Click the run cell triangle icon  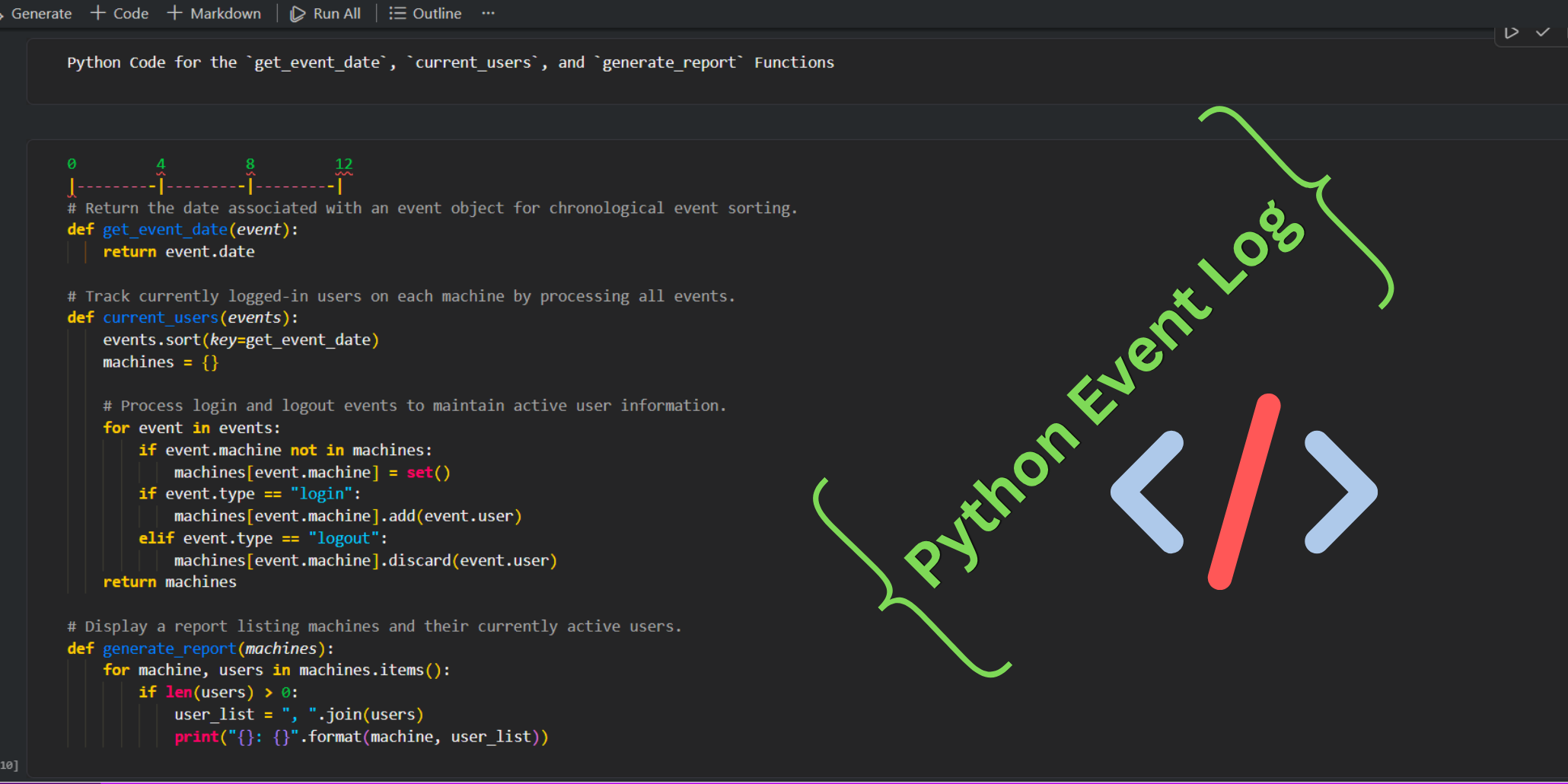(1512, 33)
